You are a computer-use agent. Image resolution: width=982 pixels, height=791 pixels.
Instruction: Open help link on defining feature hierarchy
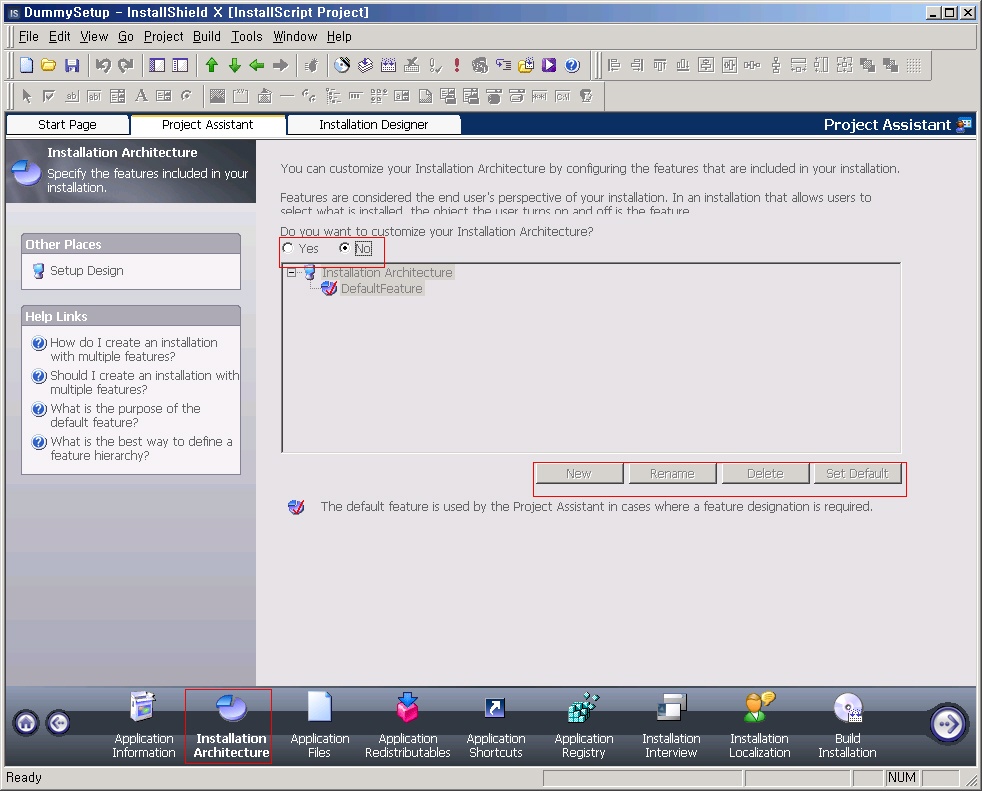(x=141, y=448)
